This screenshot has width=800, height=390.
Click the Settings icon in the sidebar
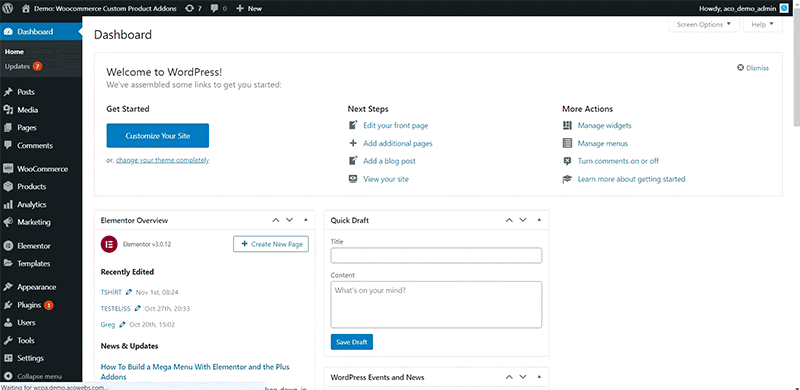point(8,358)
